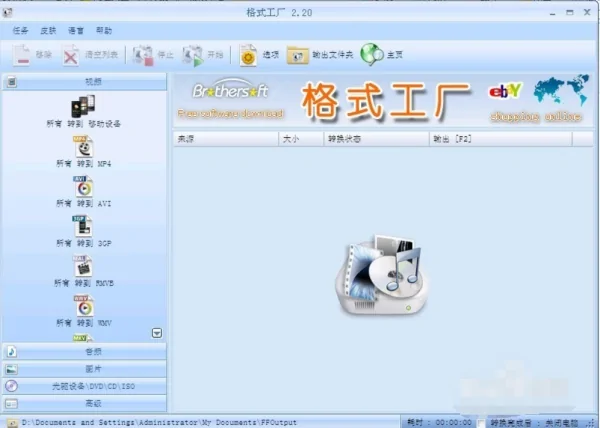The width and height of the screenshot is (600, 428).
Task: Click the 所有 转到 移动设备 label text
Action: [83, 124]
